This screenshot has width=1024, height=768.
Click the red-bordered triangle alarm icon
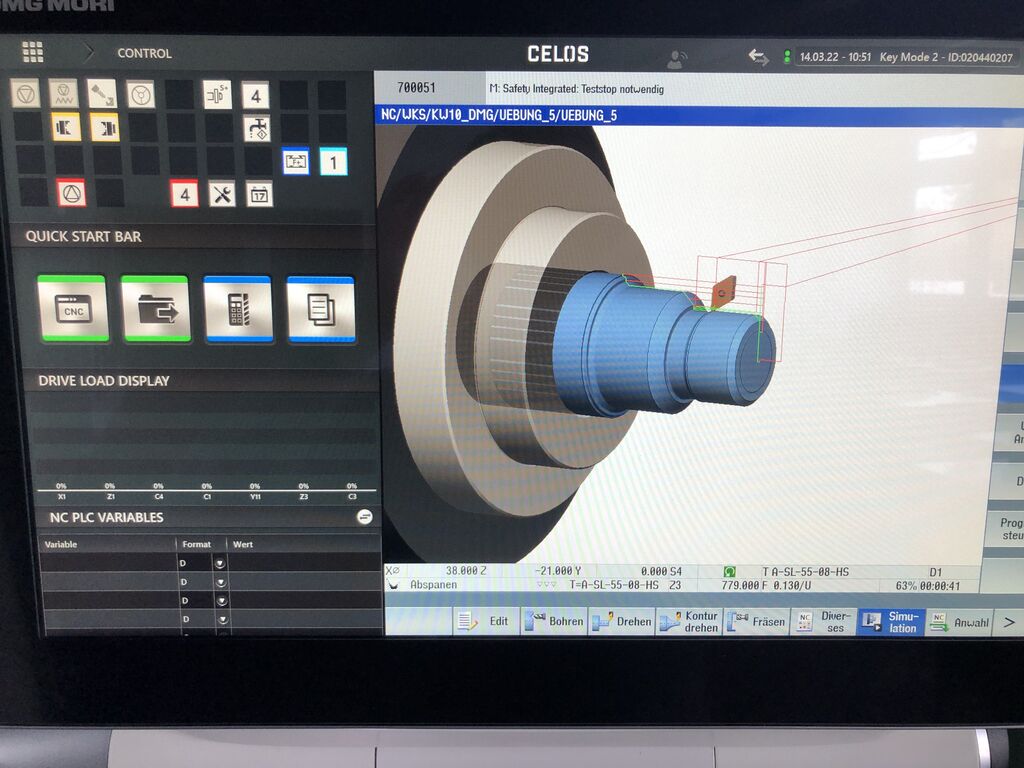(71, 193)
